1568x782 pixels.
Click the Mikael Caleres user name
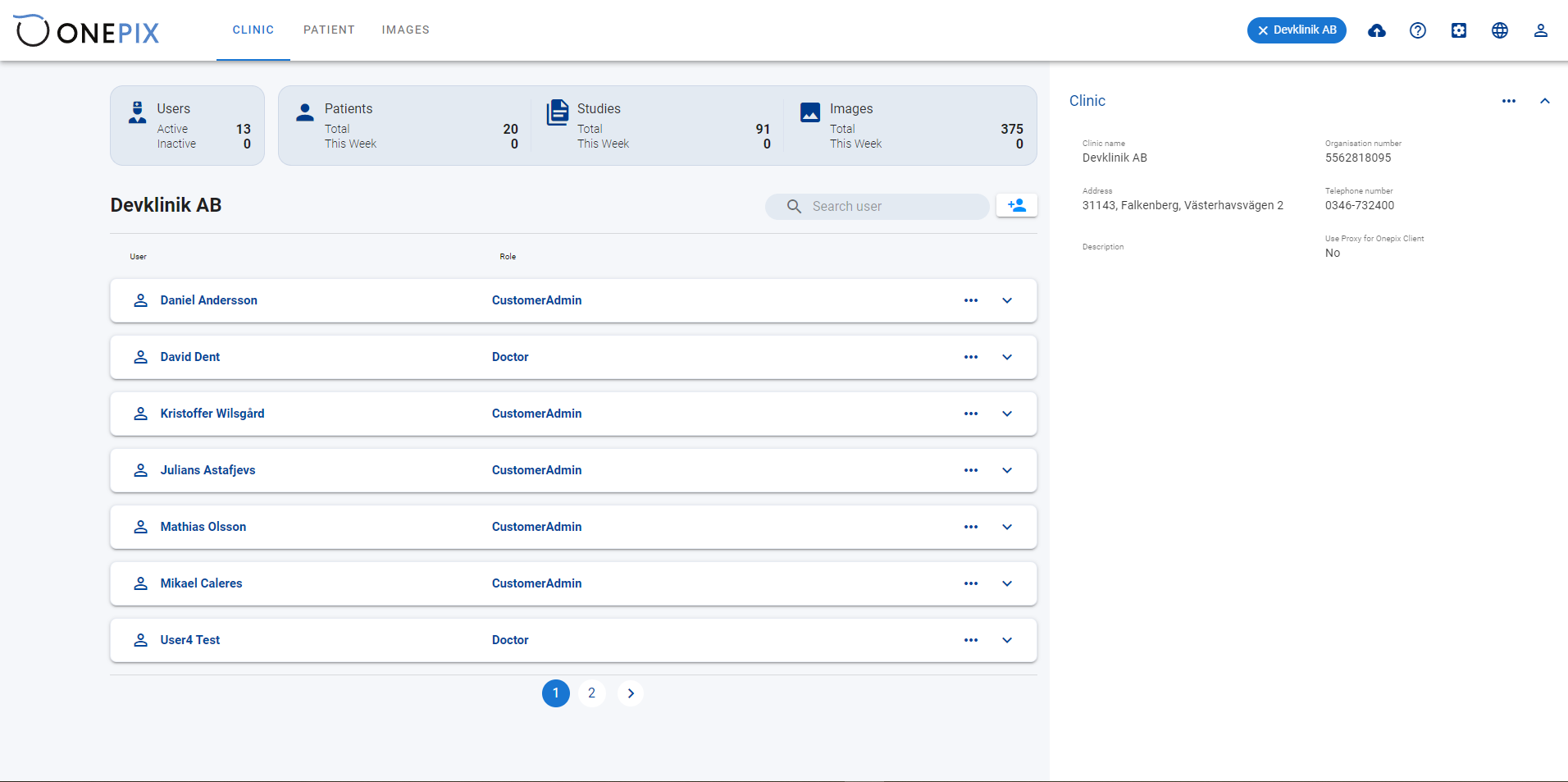pyautogui.click(x=202, y=583)
